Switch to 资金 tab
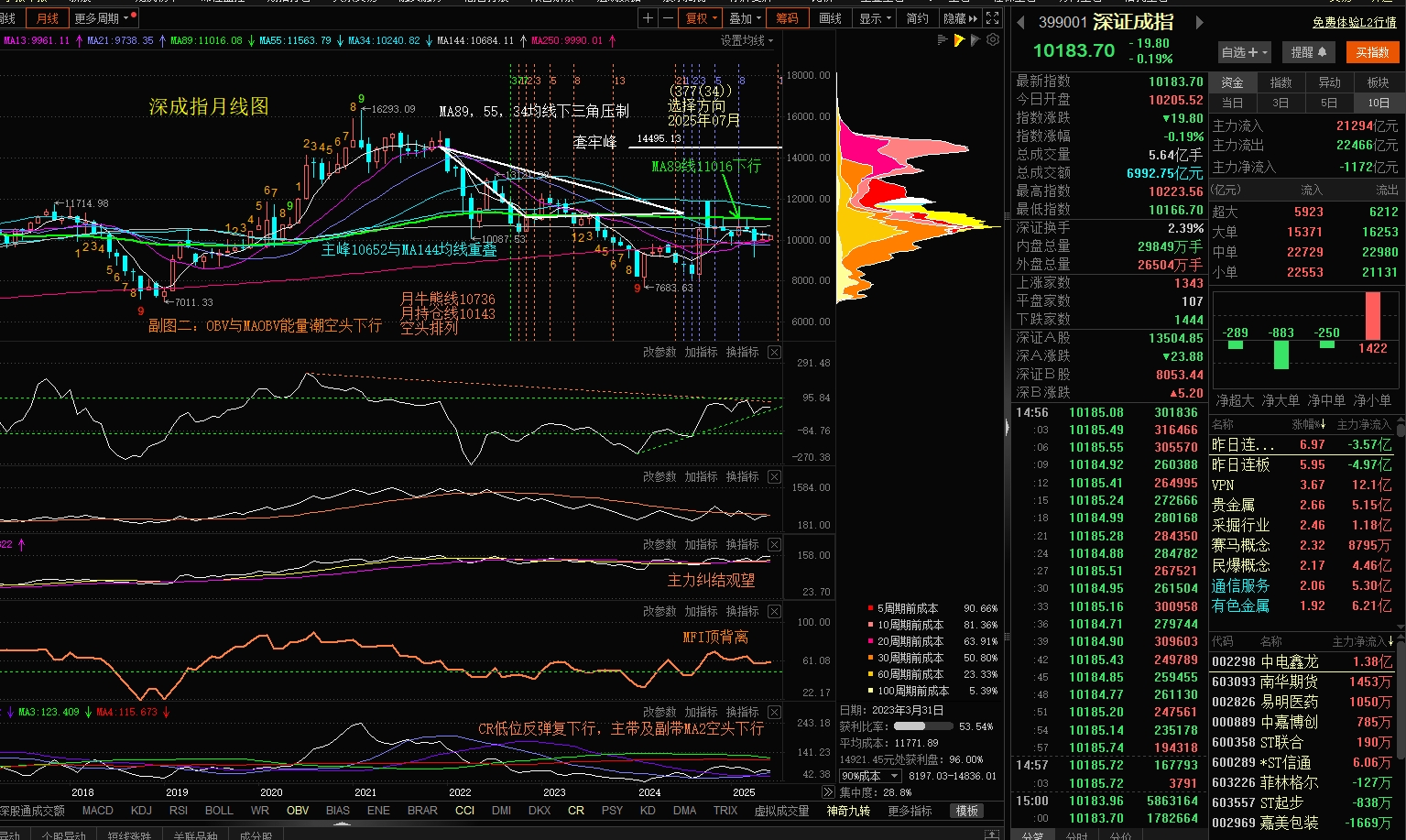1406x840 pixels. [1233, 82]
